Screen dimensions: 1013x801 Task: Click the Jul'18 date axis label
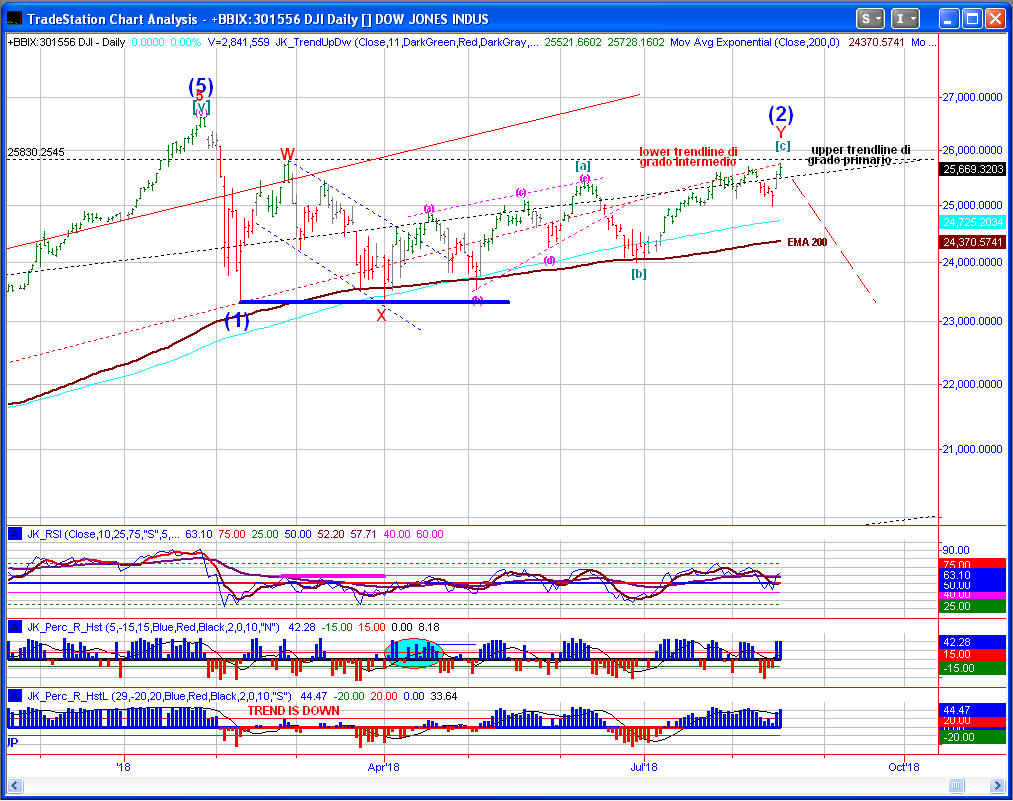(x=643, y=767)
